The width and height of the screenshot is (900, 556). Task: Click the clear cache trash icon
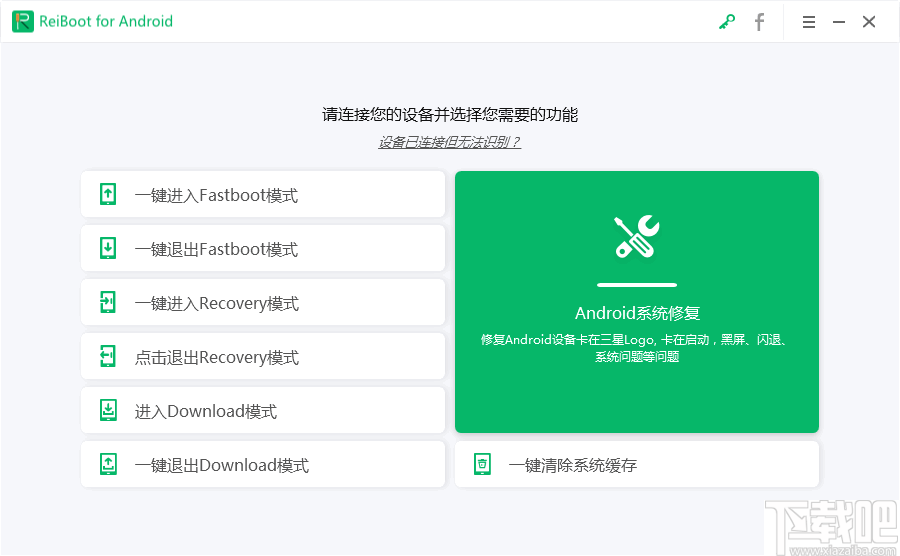pos(482,464)
